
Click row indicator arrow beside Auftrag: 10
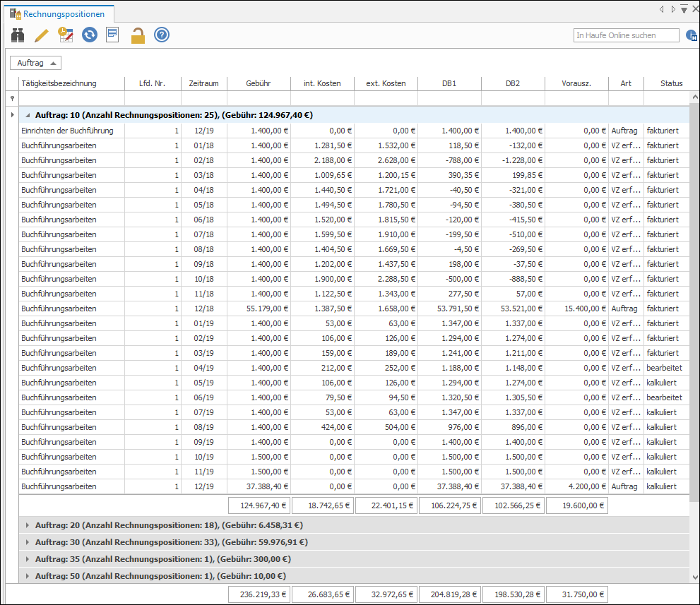tap(12, 115)
